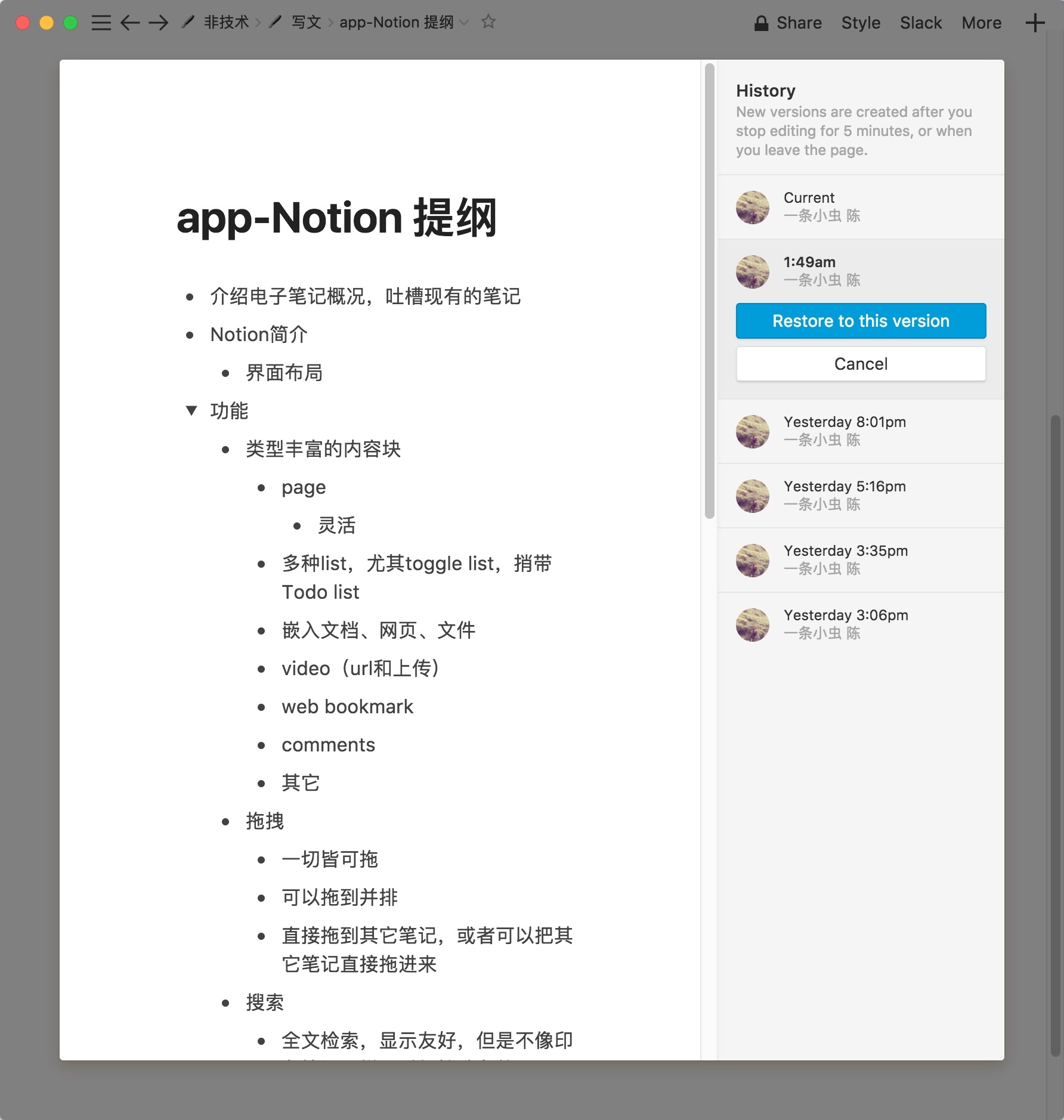Click avatar of Yesterday 3:35pm version

[753, 561]
